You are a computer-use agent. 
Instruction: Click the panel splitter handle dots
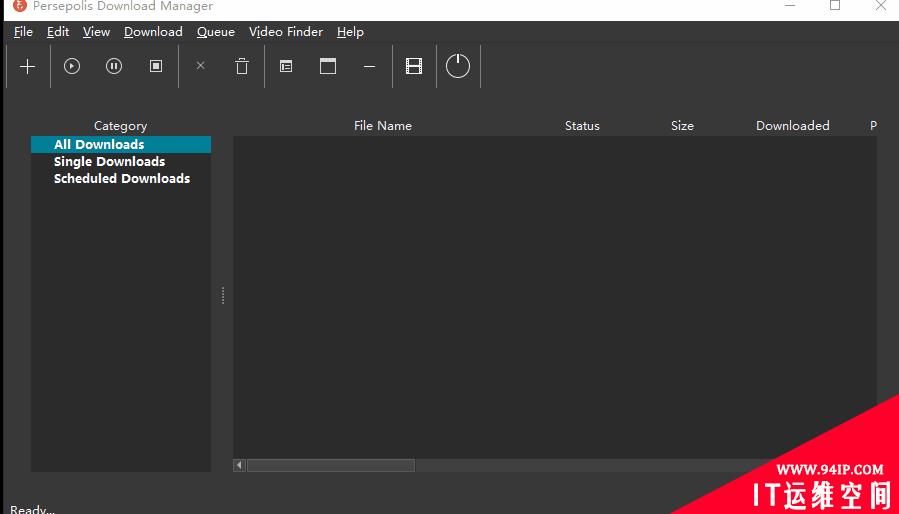223,295
